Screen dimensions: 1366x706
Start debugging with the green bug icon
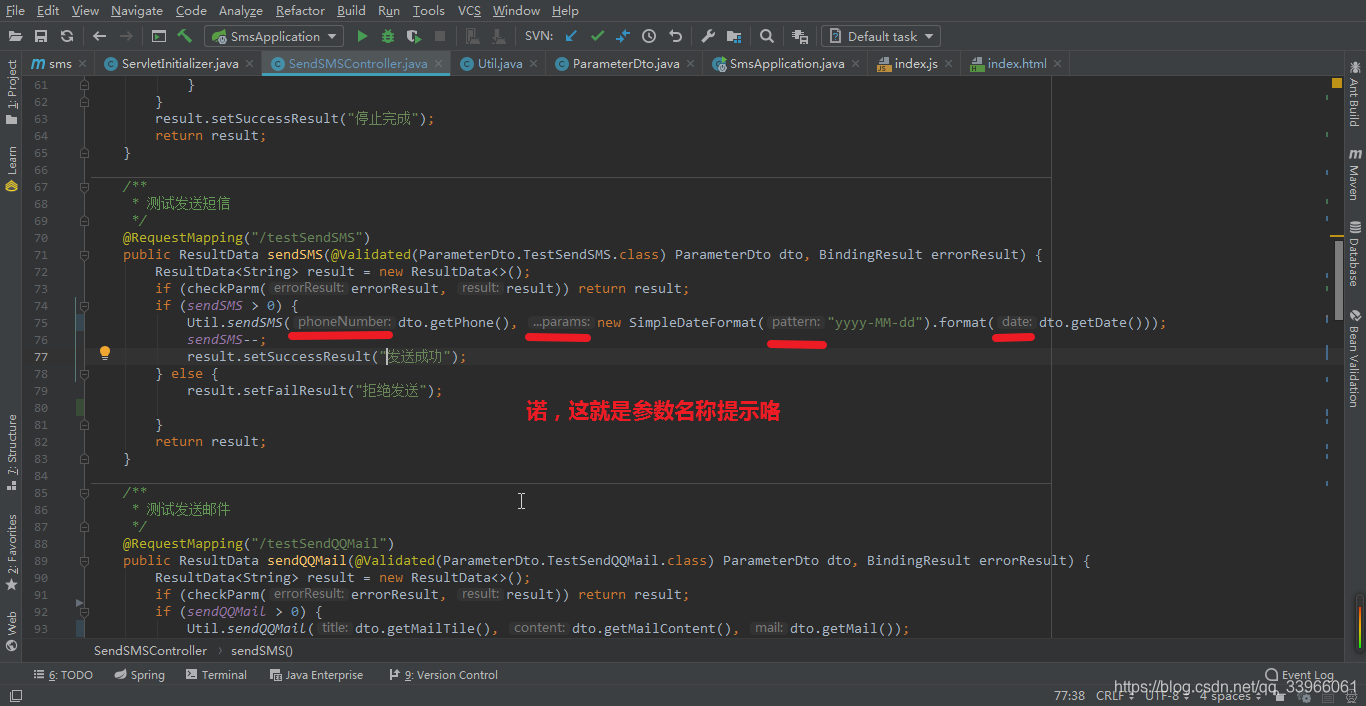[x=388, y=36]
